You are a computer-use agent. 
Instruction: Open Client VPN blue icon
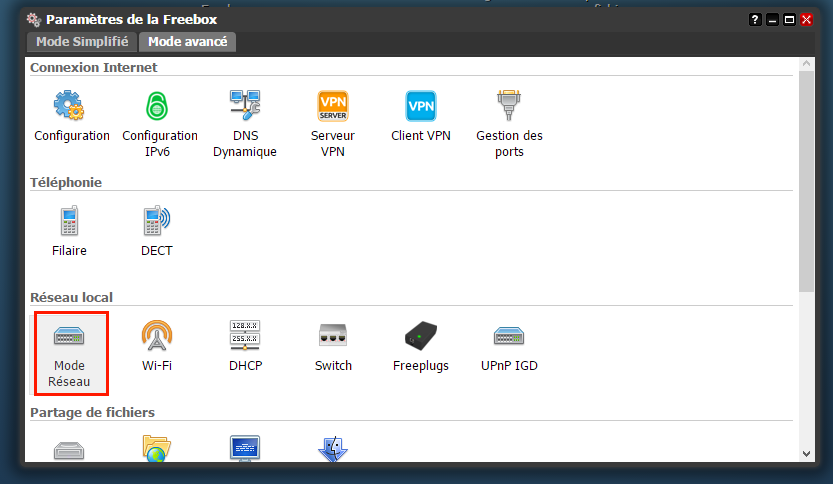tap(421, 106)
